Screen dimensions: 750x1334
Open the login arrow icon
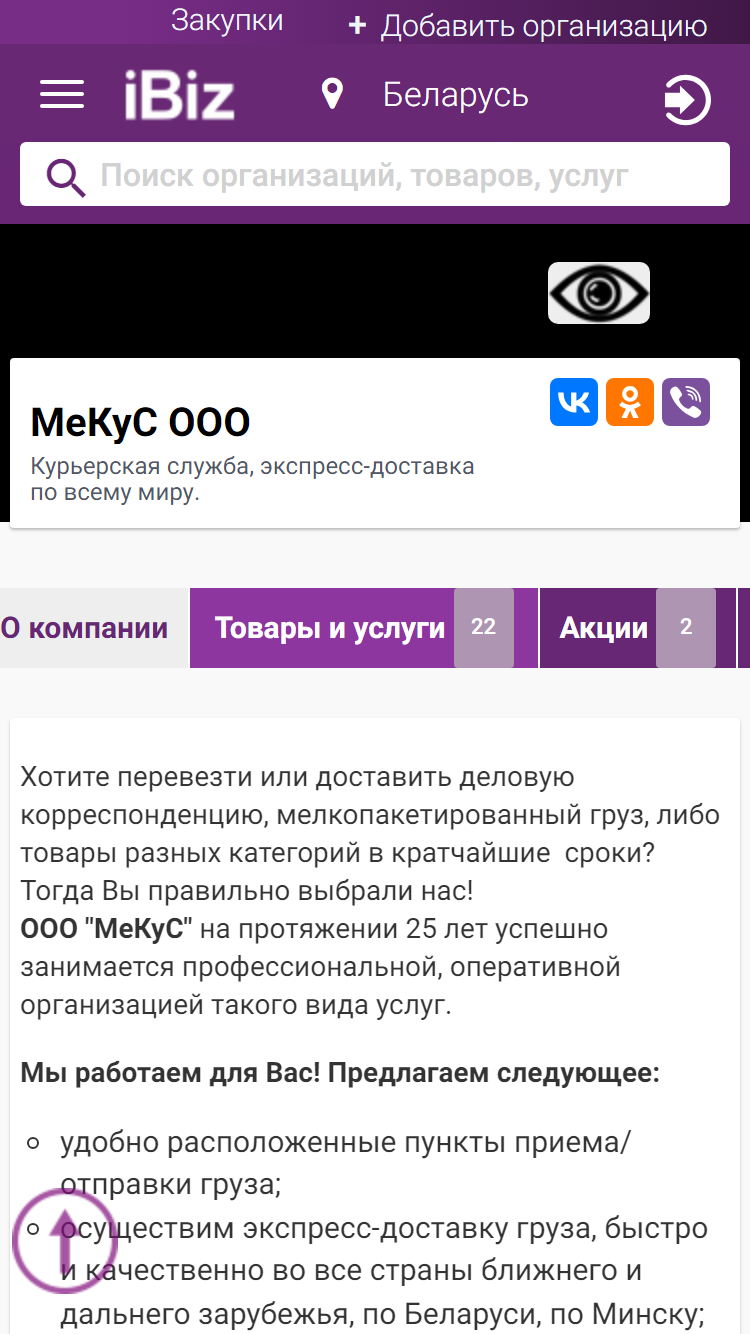[687, 101]
